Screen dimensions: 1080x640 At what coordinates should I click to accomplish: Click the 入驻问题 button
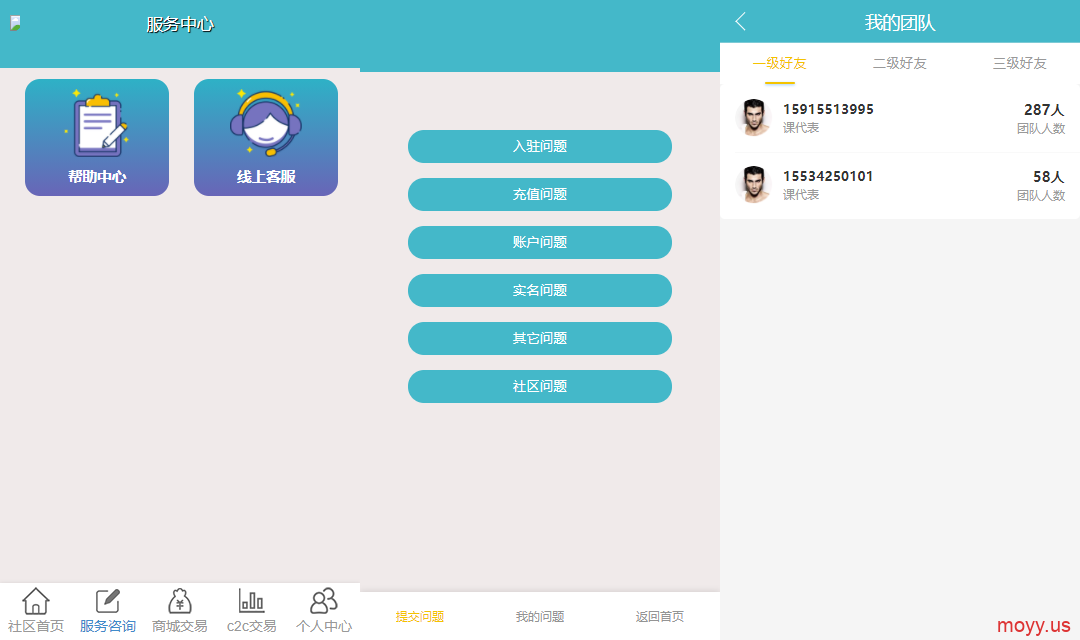(x=540, y=147)
